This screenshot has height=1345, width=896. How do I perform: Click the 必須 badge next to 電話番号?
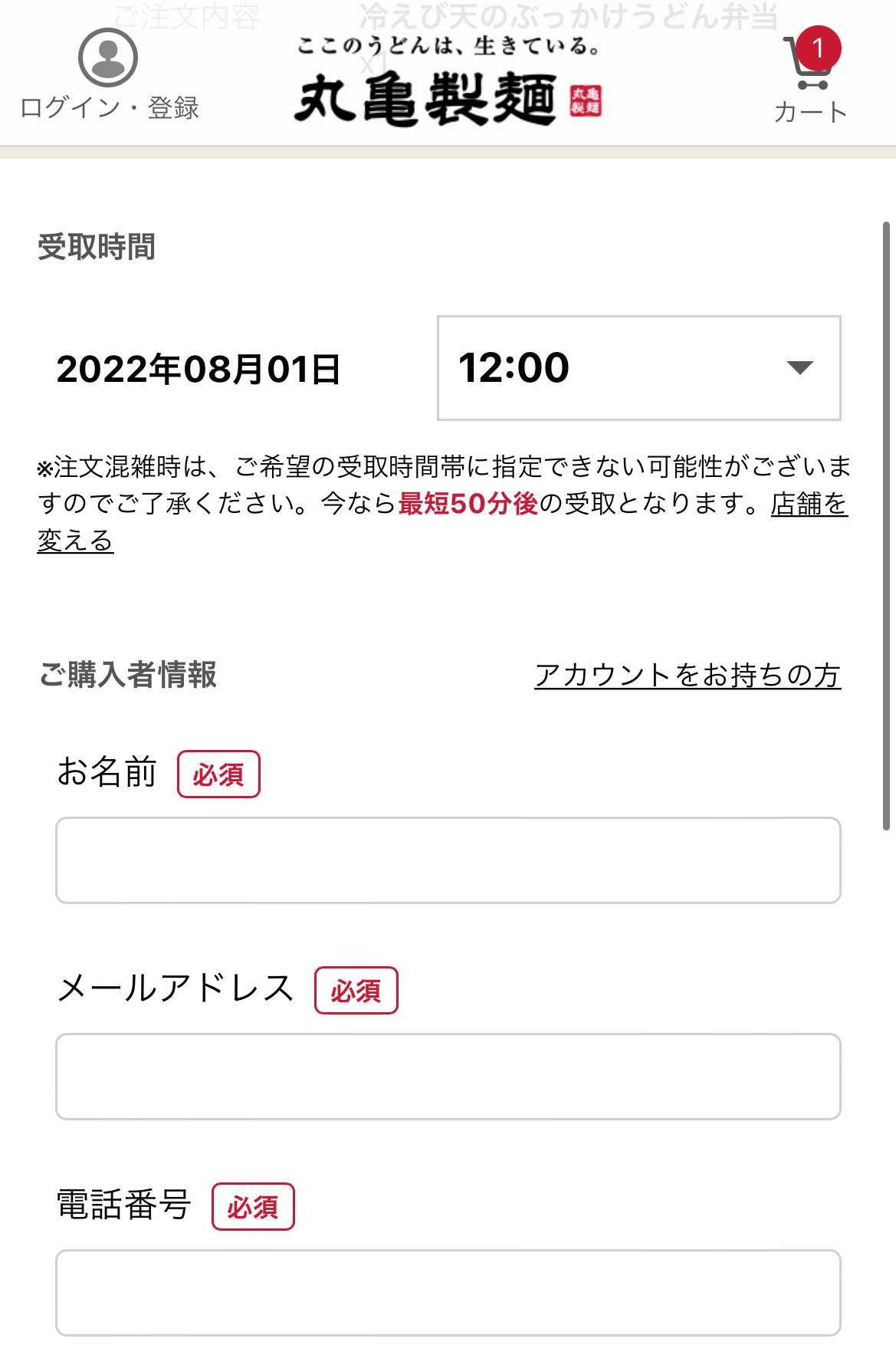pyautogui.click(x=253, y=1207)
